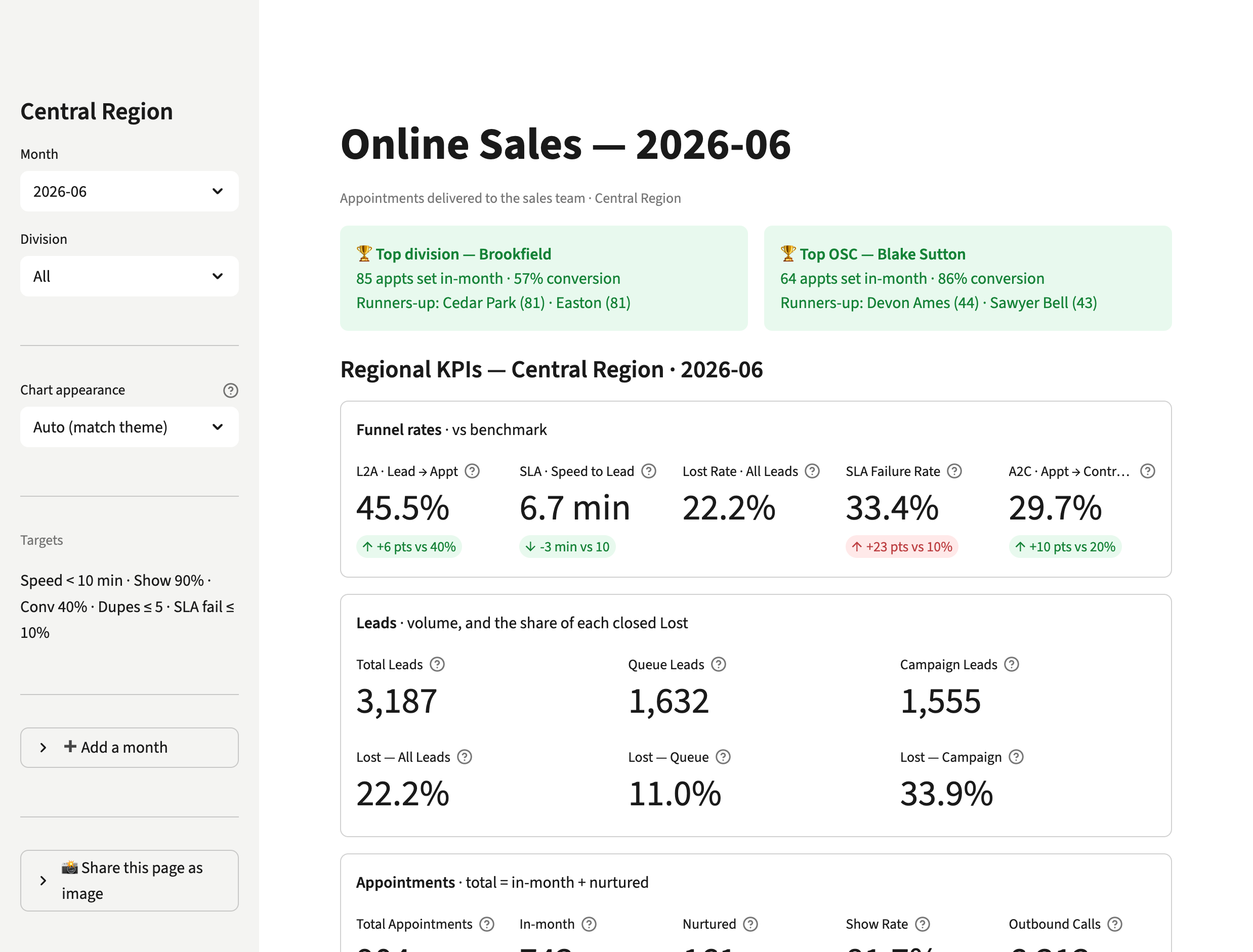Viewport: 1253px width, 952px height.
Task: Click the camera icon in Share this page
Action: (70, 868)
